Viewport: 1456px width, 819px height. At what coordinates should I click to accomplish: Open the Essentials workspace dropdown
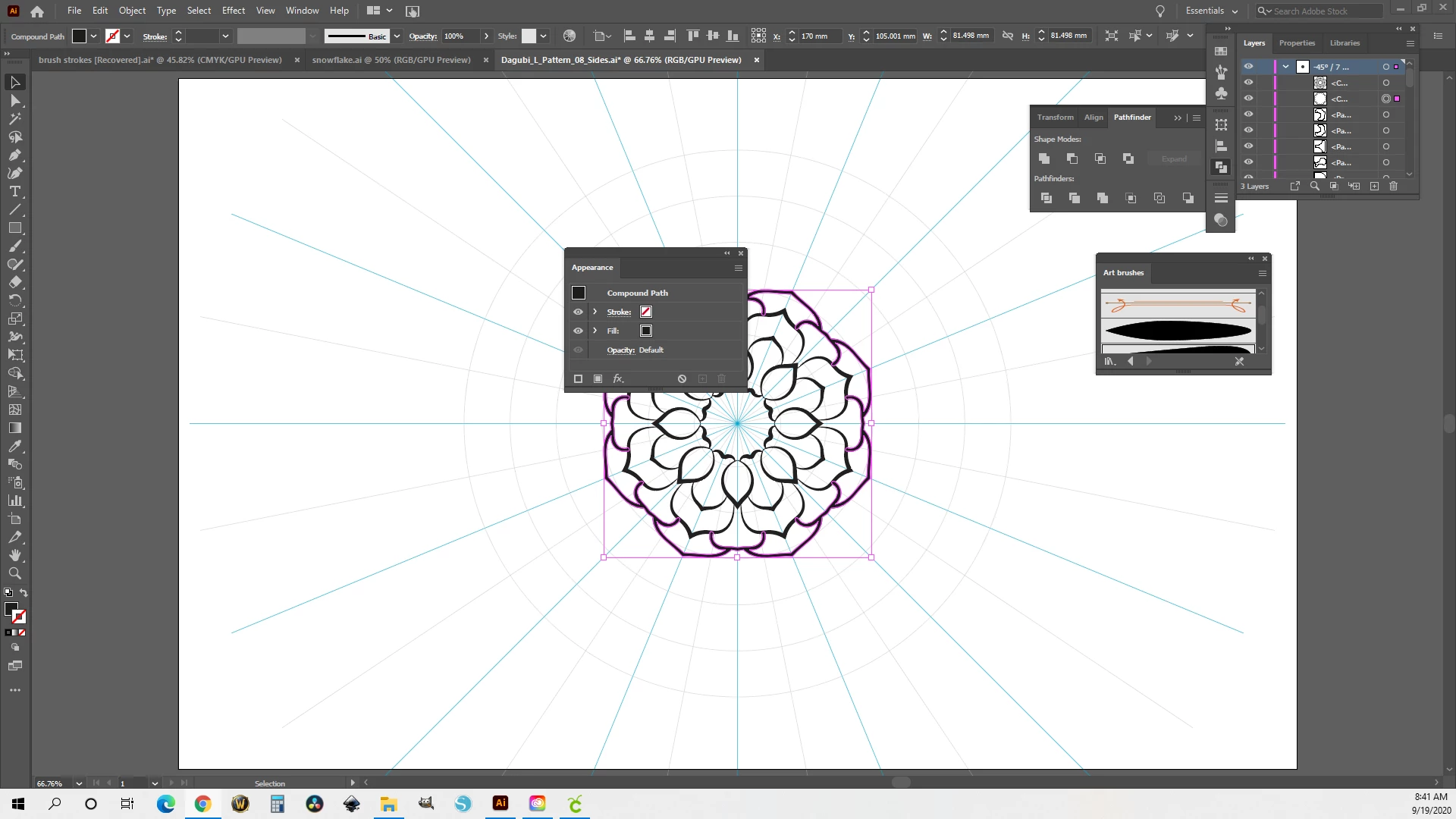point(1212,11)
